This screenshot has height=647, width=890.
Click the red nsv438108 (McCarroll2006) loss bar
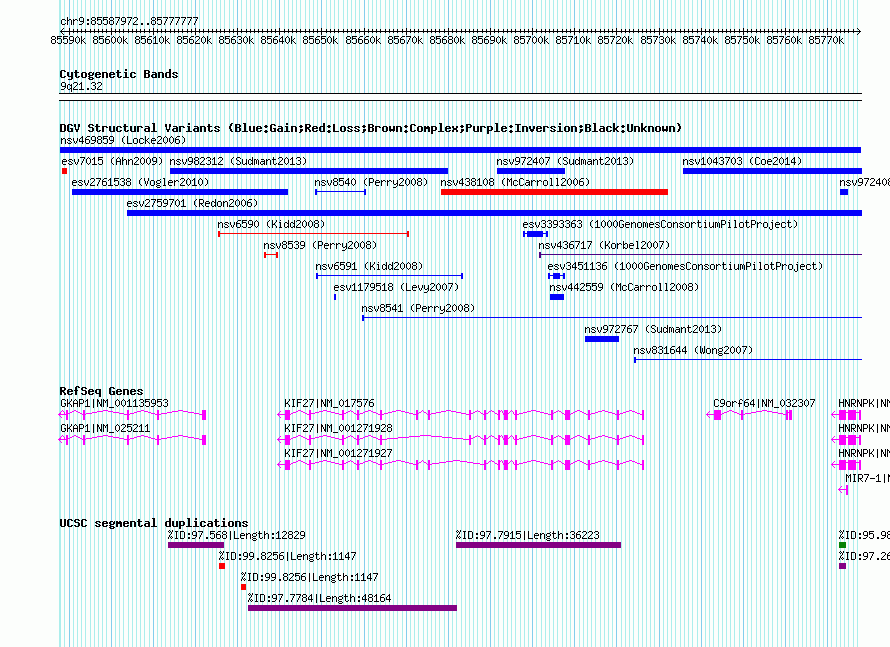[x=555, y=192]
